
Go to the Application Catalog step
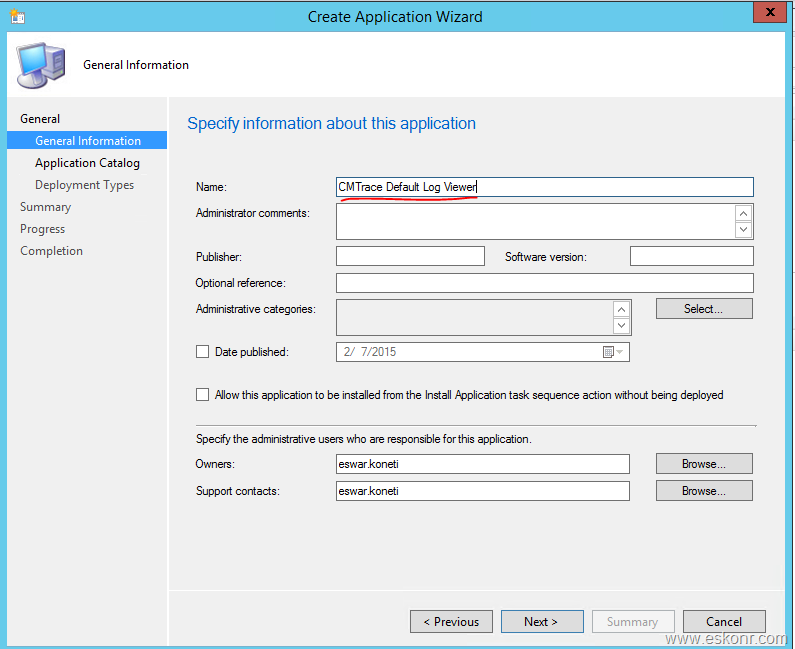(87, 163)
